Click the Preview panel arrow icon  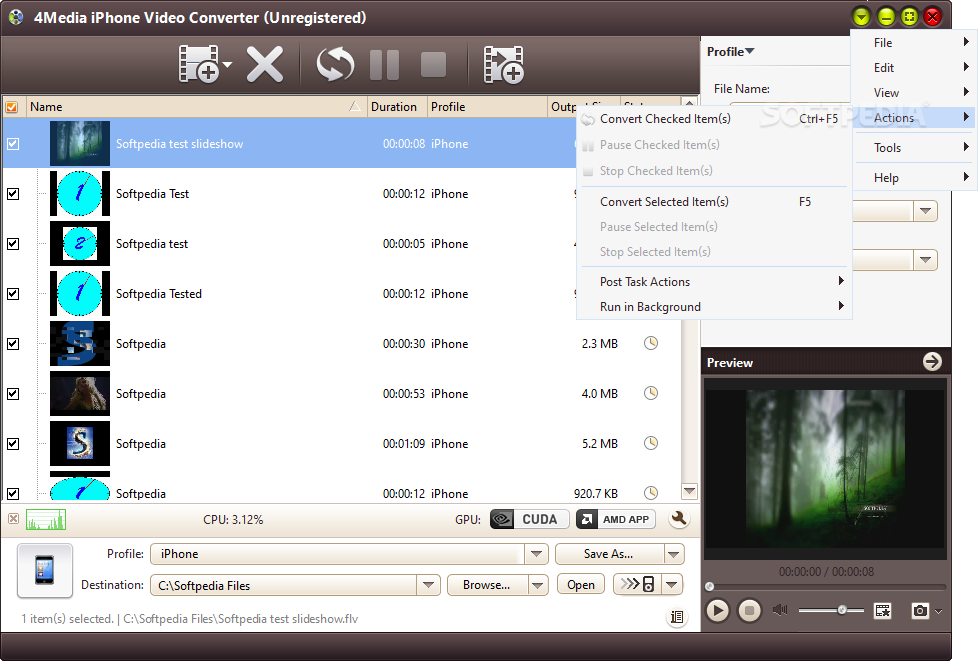tap(932, 362)
